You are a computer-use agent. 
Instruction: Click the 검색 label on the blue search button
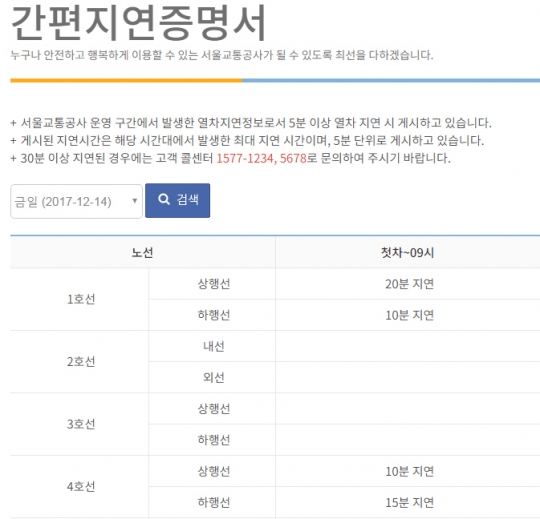(x=188, y=199)
